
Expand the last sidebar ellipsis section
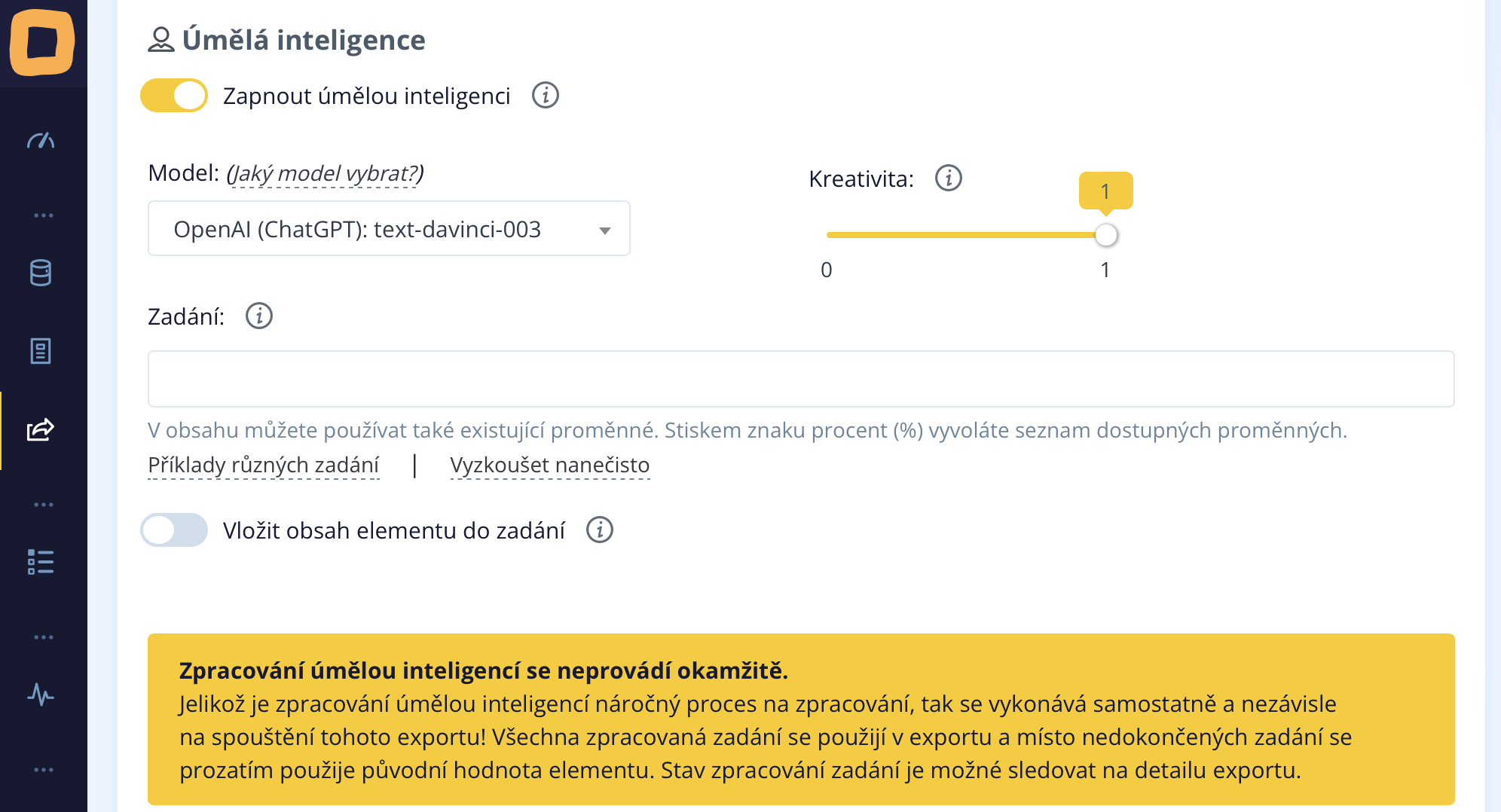[44, 770]
